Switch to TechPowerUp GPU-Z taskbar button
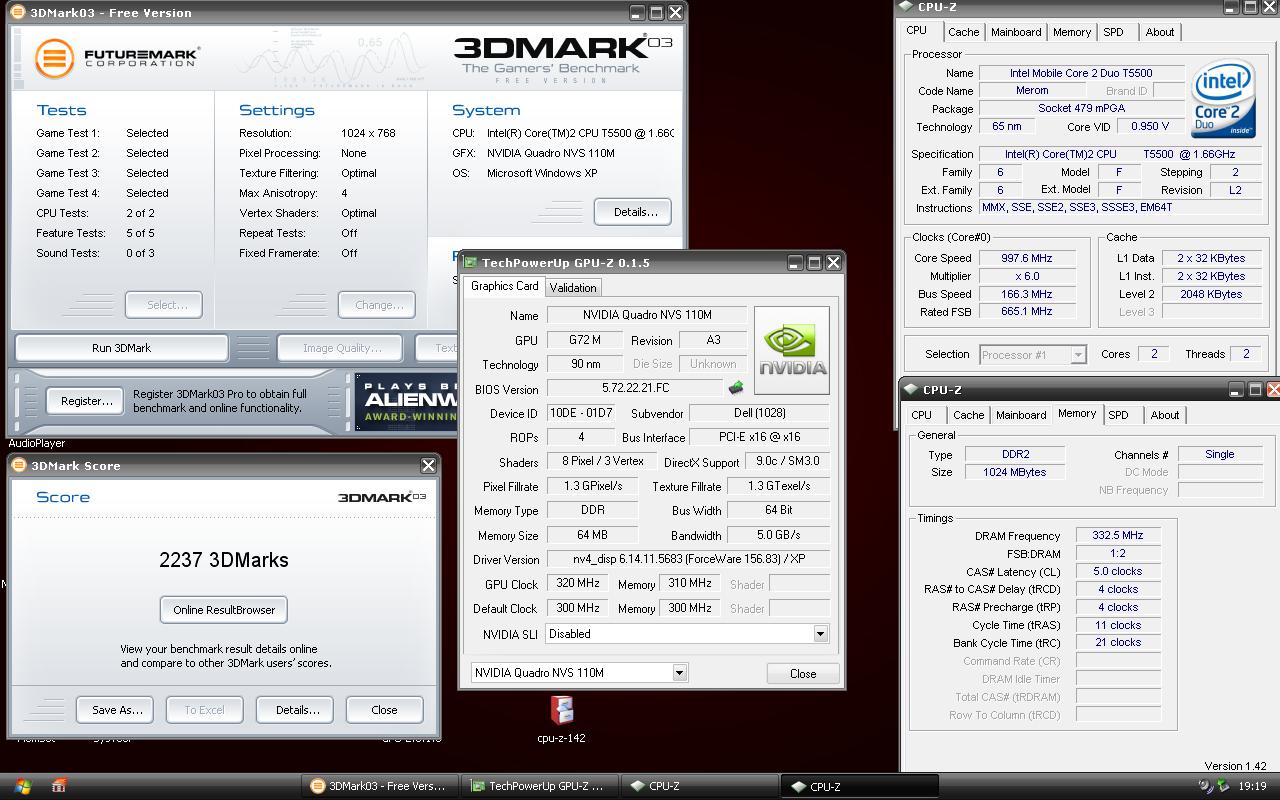Screen dimensions: 1280x800 coord(539,786)
